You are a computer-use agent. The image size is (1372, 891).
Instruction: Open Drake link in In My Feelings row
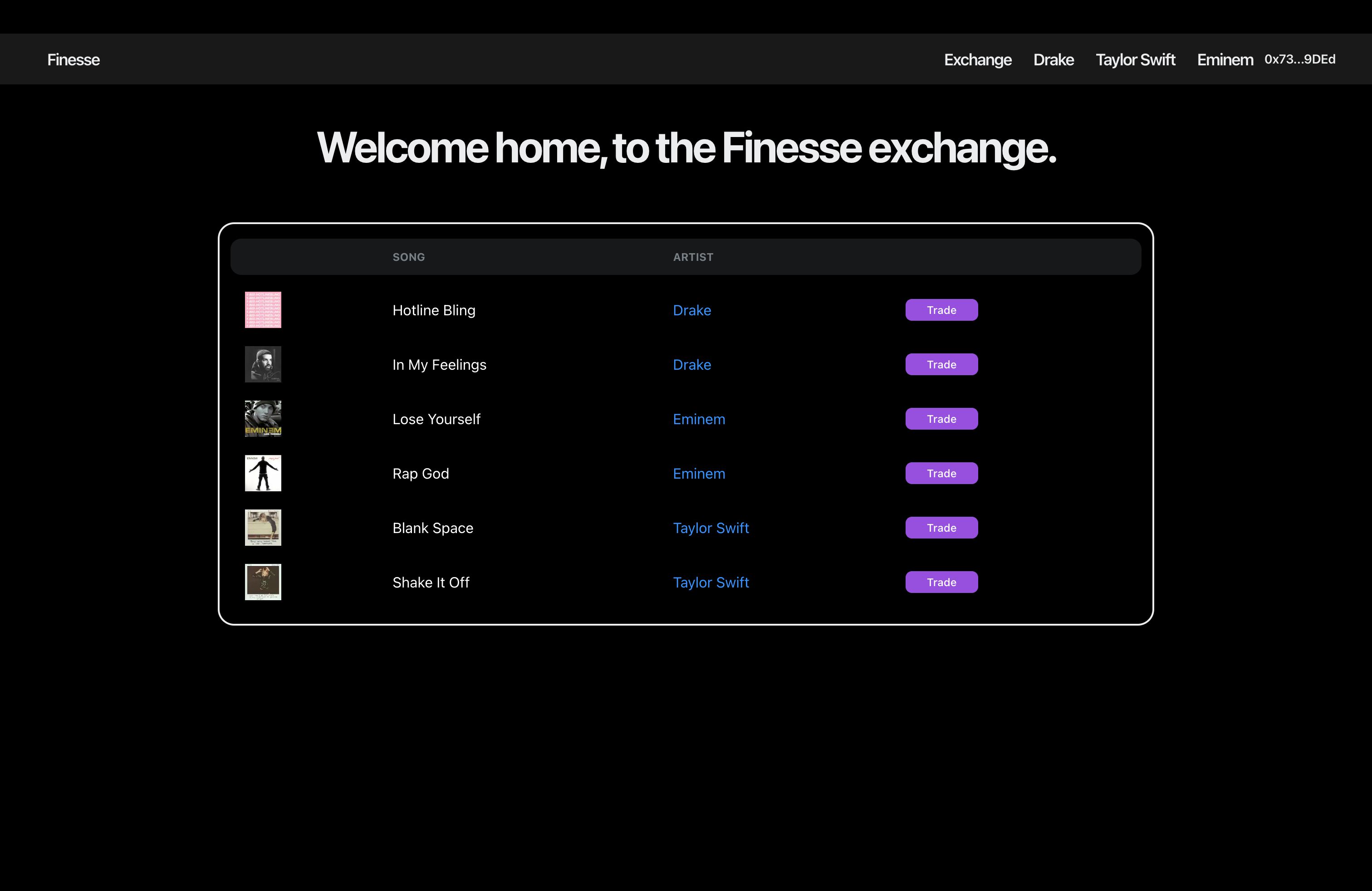point(692,364)
